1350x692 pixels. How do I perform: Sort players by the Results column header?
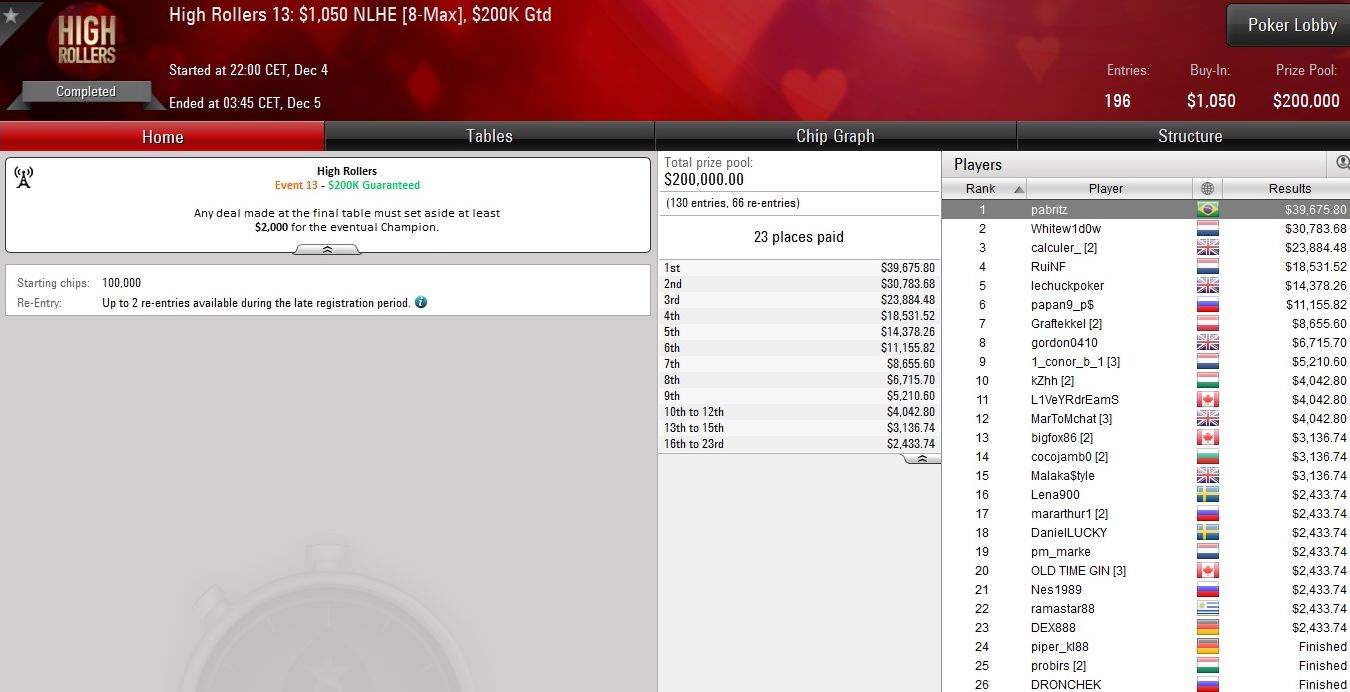tap(1288, 188)
